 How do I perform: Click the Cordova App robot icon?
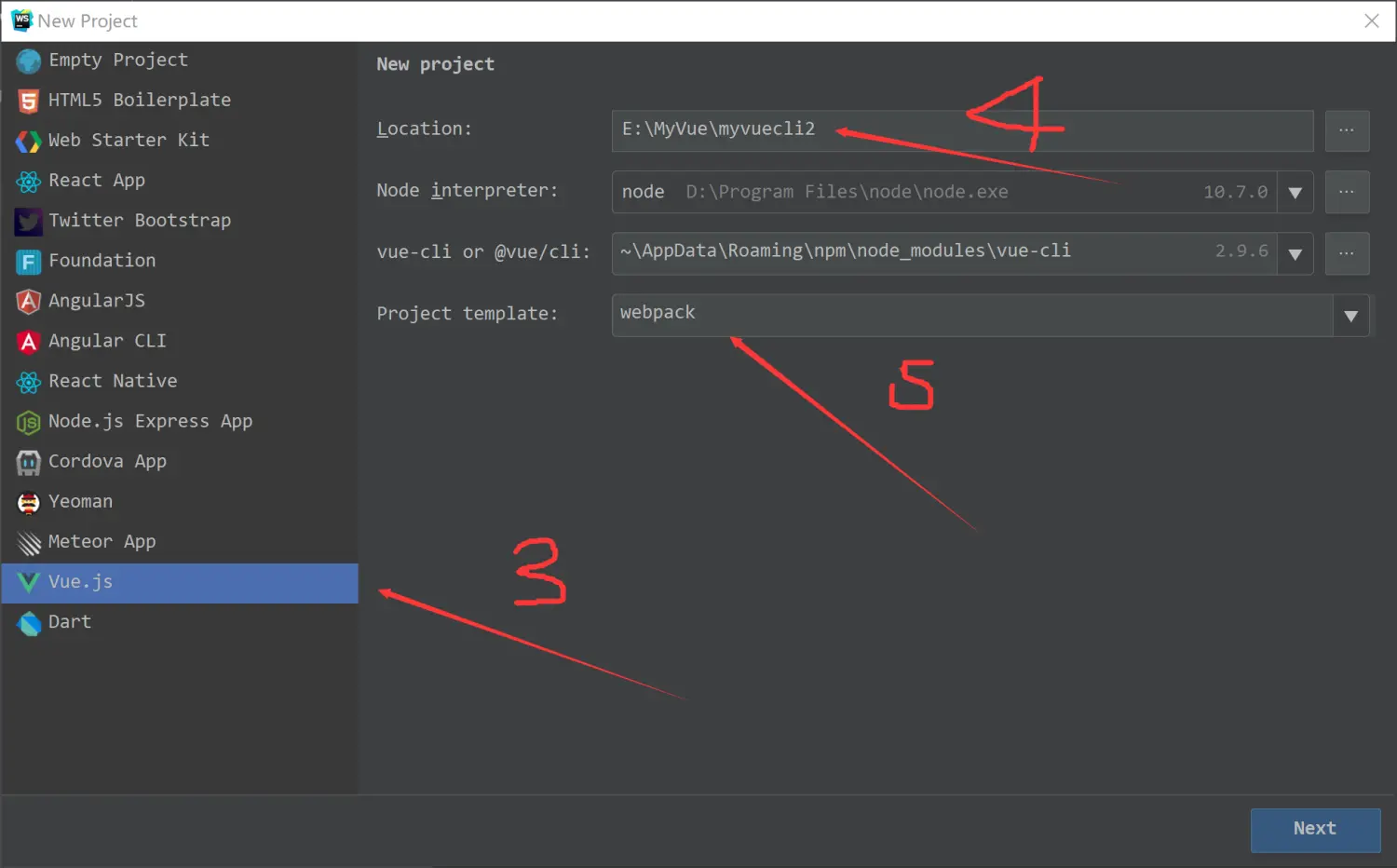(x=29, y=462)
